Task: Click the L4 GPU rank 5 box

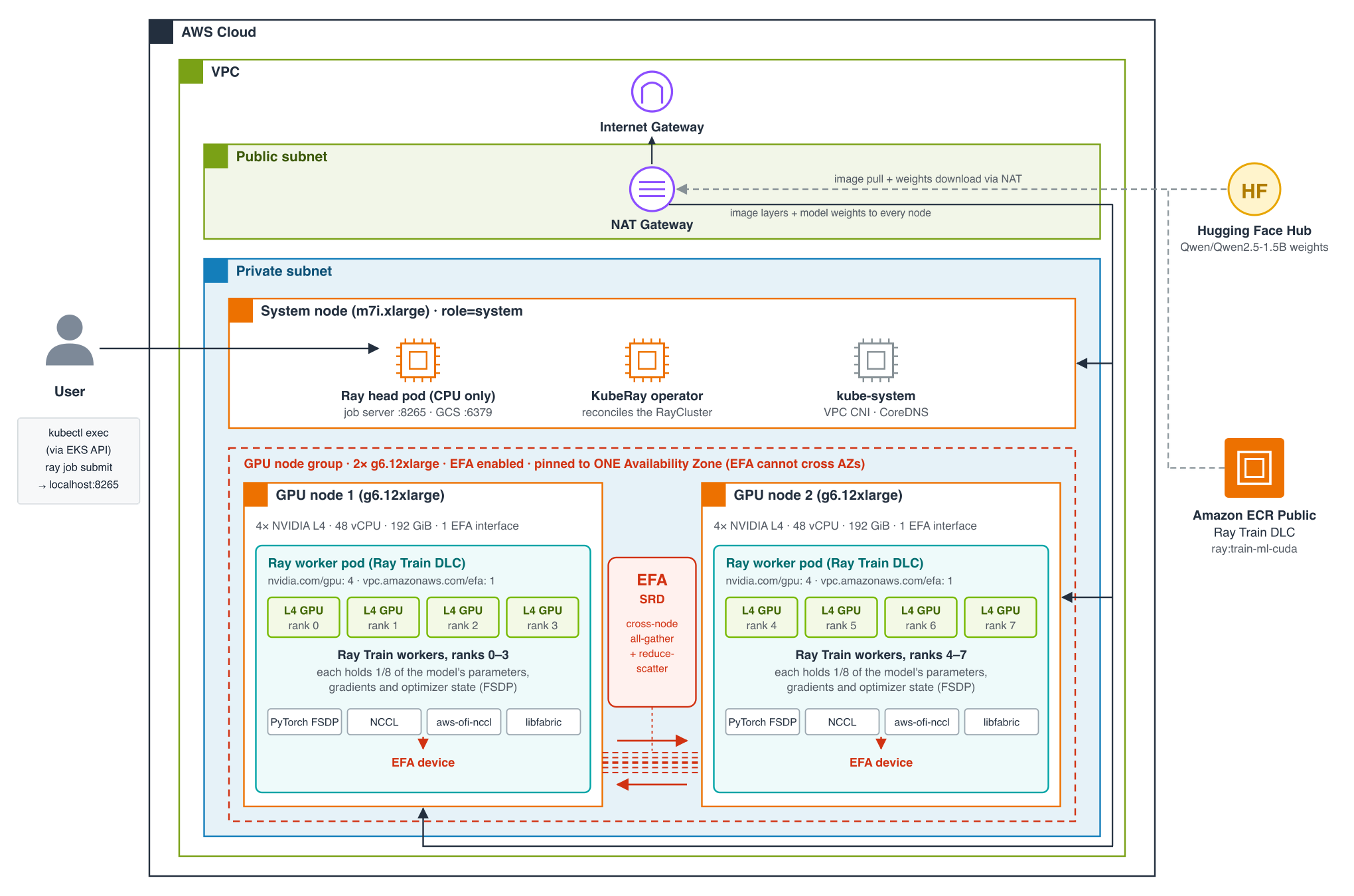Action: click(x=841, y=617)
